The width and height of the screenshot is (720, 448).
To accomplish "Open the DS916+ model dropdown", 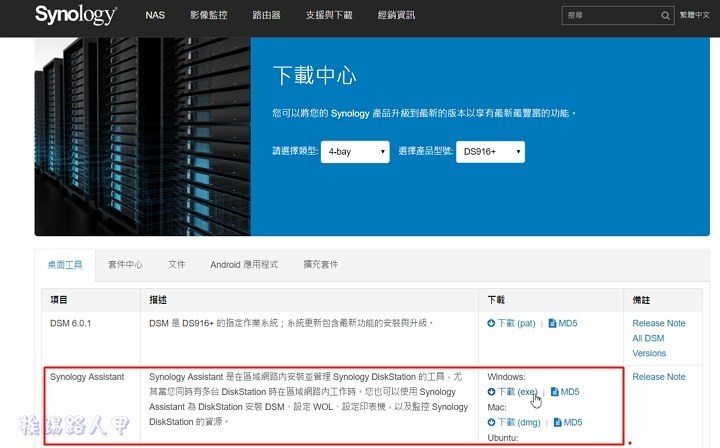I will 490,152.
